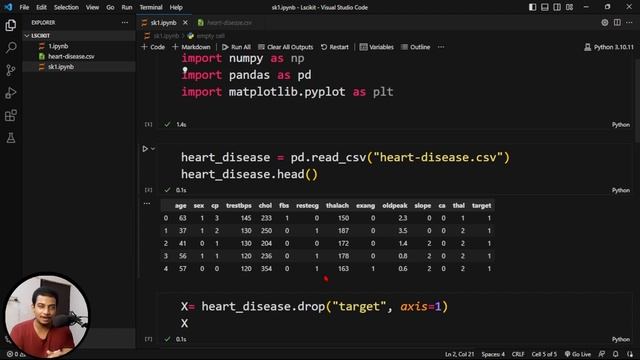Image resolution: width=640 pixels, height=360 pixels.
Task: Click the editor vertical scrollbar
Action: point(637,100)
